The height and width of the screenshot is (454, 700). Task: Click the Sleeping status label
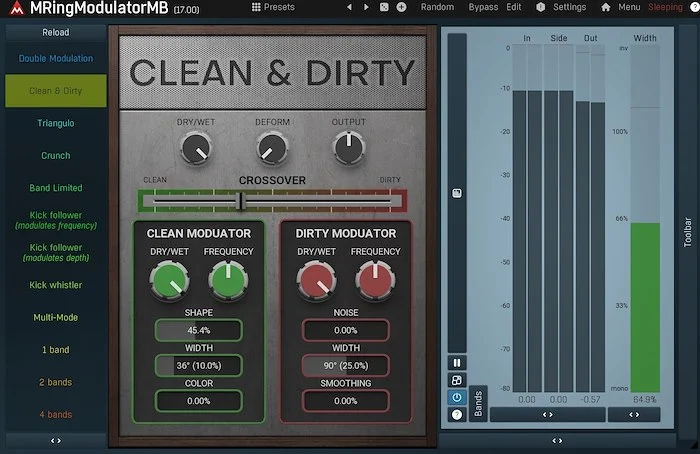pos(665,7)
